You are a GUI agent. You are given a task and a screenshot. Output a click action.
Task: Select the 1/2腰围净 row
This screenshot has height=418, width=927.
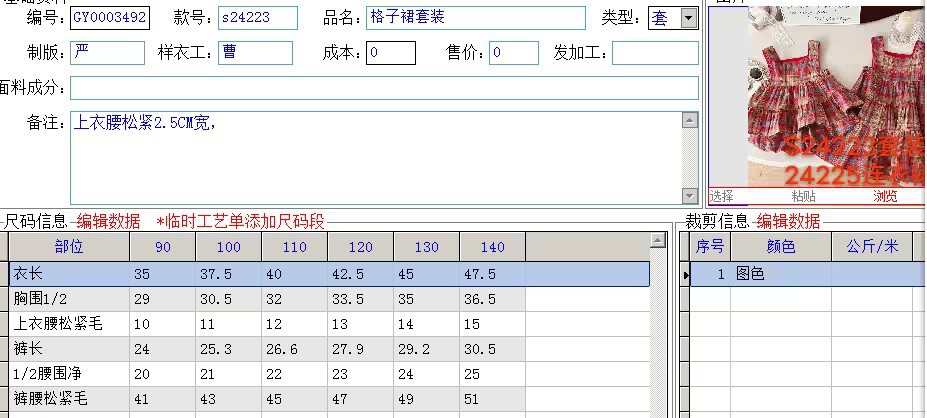[329, 374]
